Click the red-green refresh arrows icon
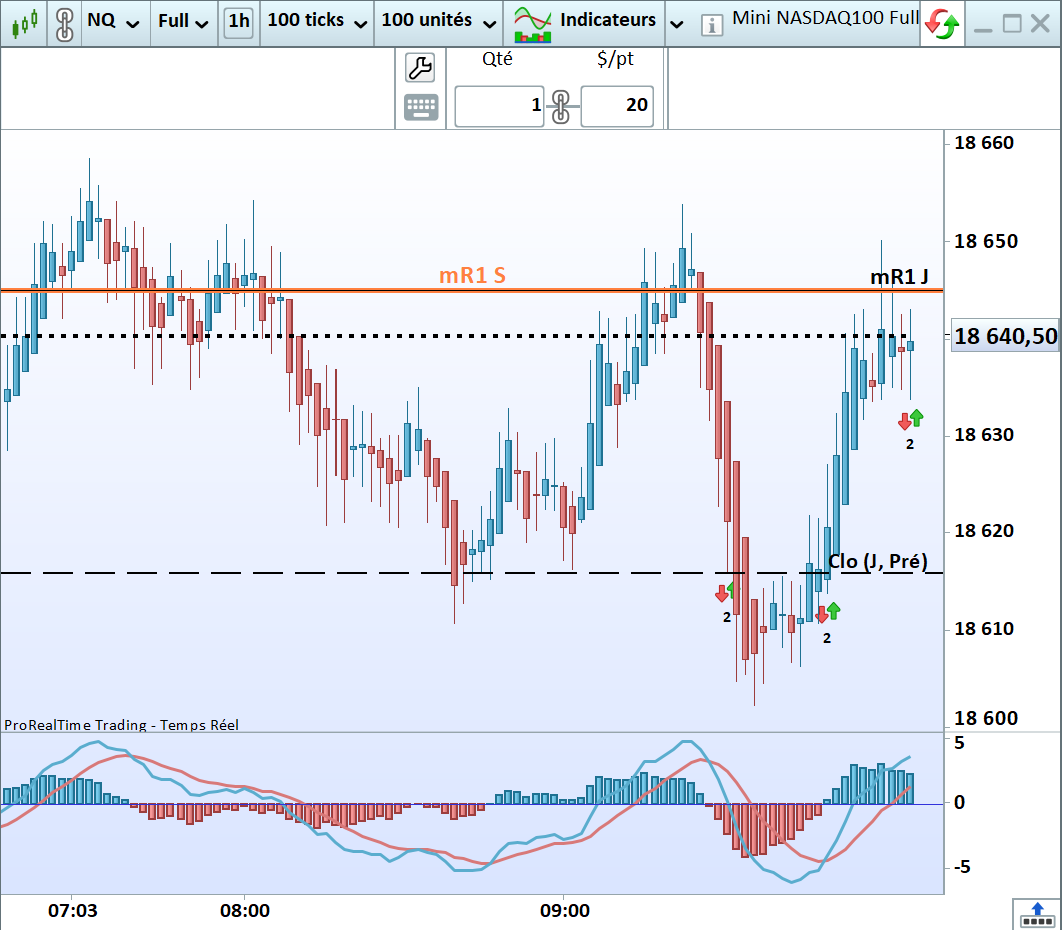 click(942, 24)
